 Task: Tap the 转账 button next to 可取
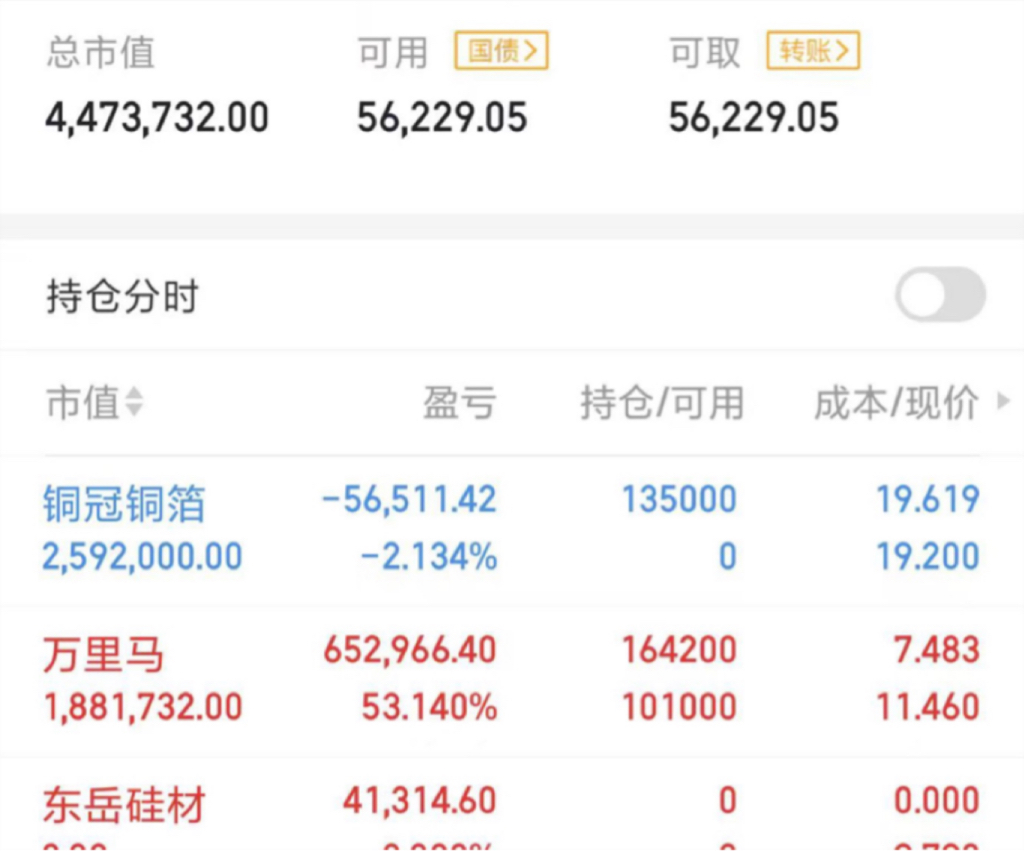coord(812,50)
